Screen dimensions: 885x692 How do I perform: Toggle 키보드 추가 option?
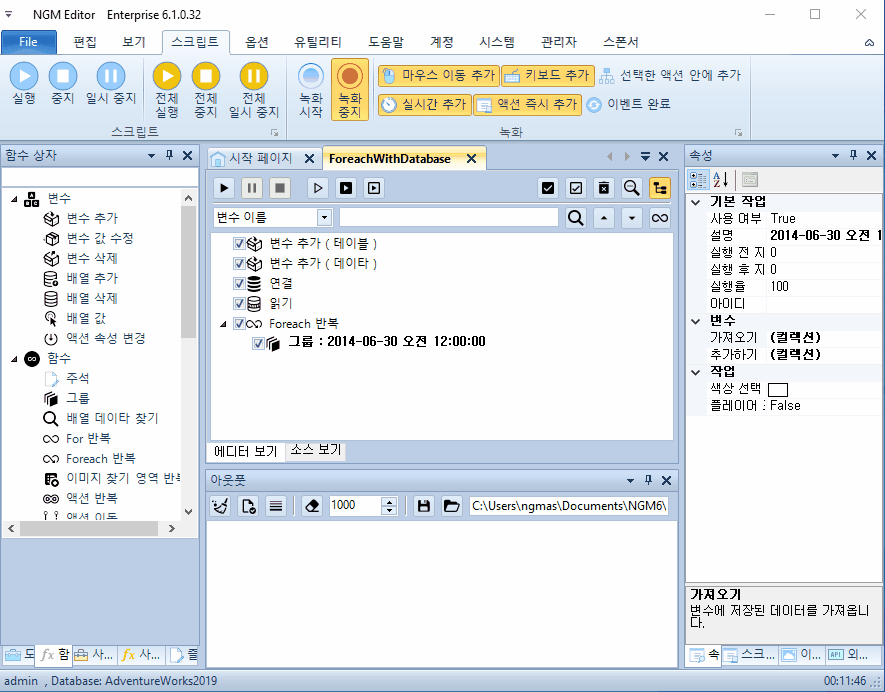click(x=548, y=75)
